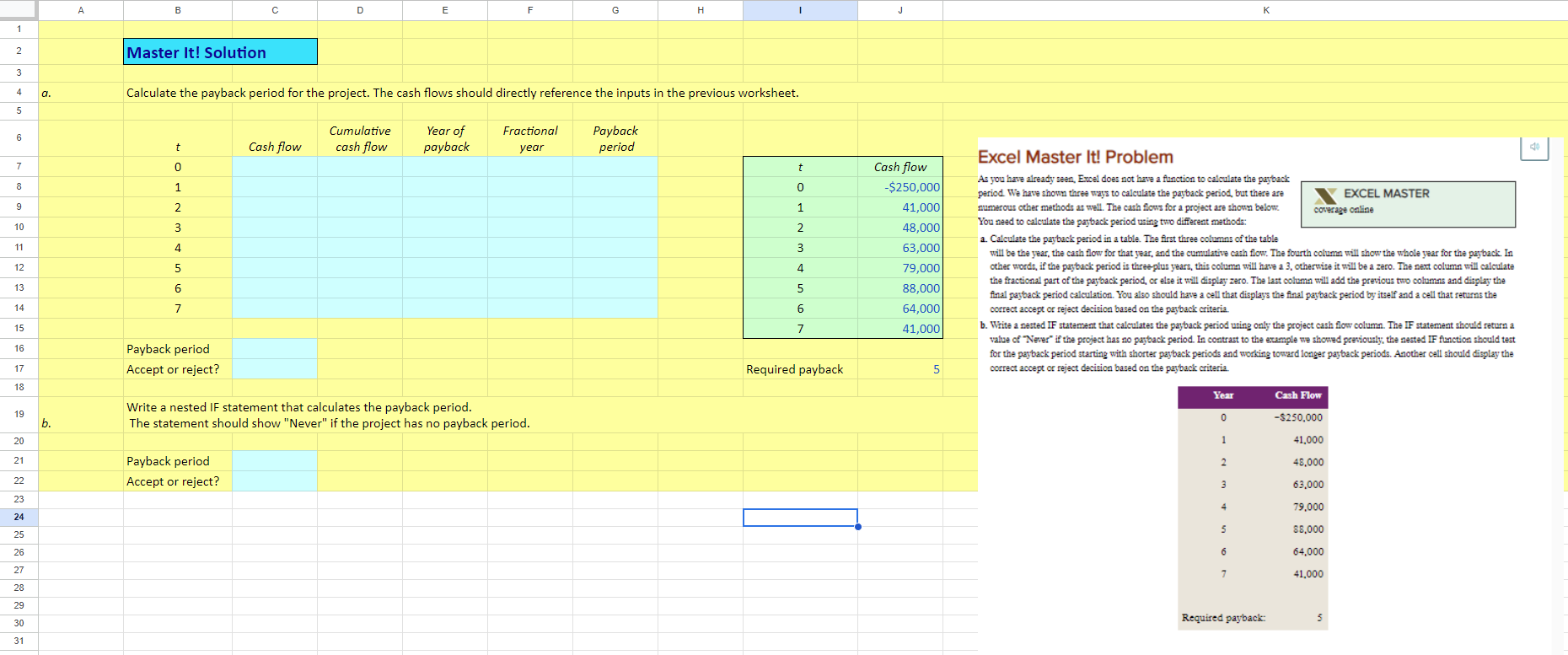Click the 63,000 cell in the green table
The image size is (1568, 655).
900,248
